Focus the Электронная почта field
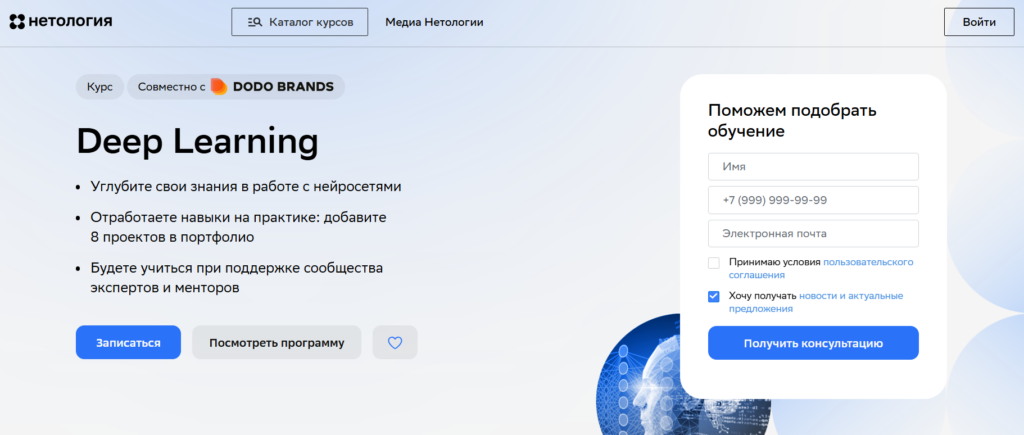The height and width of the screenshot is (435, 1024). click(x=813, y=233)
